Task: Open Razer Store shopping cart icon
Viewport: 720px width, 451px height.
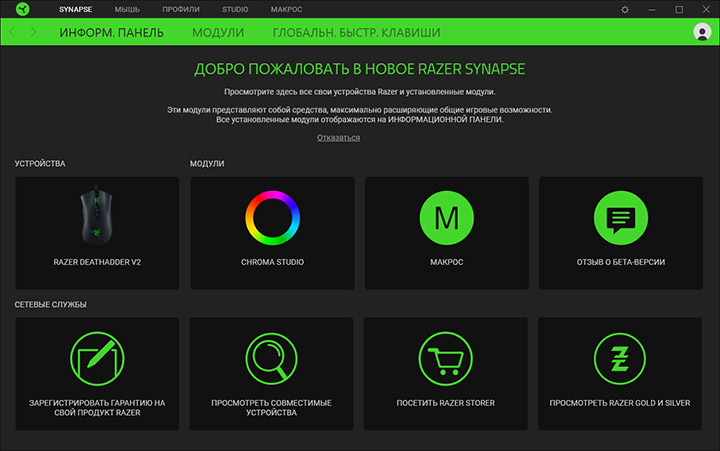Action: pyautogui.click(x=445, y=359)
